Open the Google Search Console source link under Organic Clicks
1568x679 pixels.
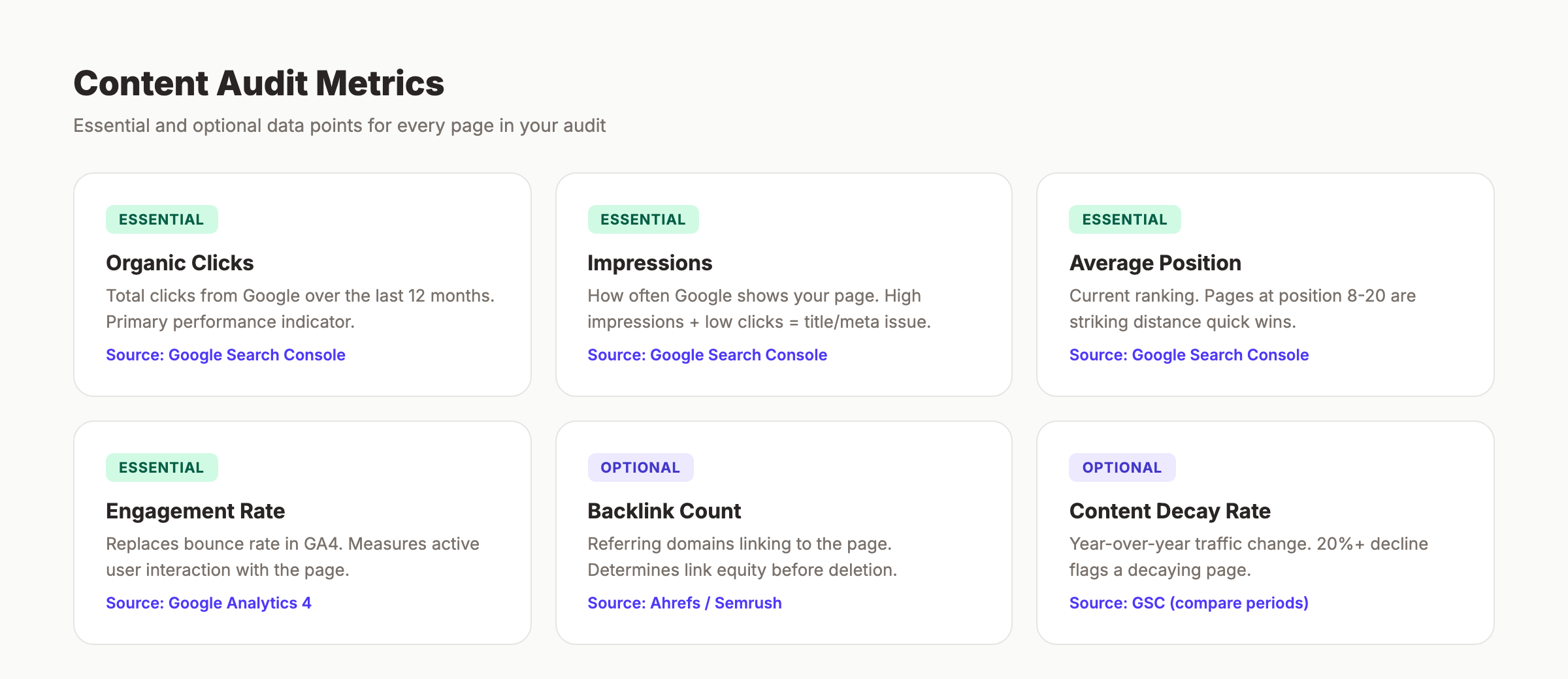(x=225, y=355)
